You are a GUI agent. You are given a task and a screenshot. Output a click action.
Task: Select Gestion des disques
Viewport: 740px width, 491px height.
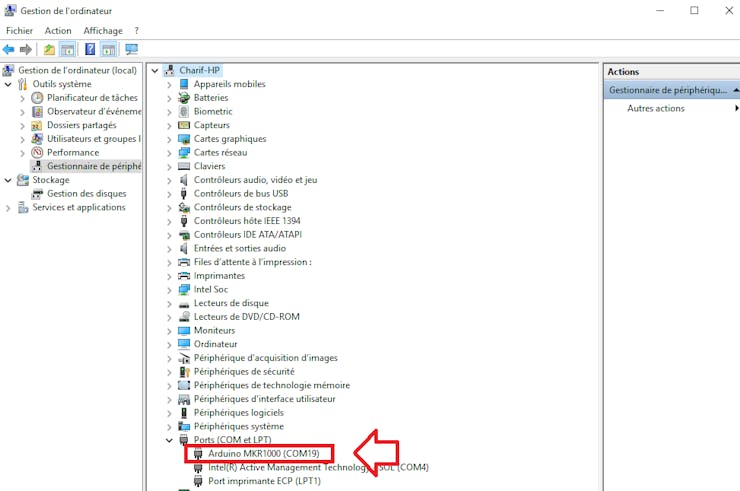[x=87, y=194]
